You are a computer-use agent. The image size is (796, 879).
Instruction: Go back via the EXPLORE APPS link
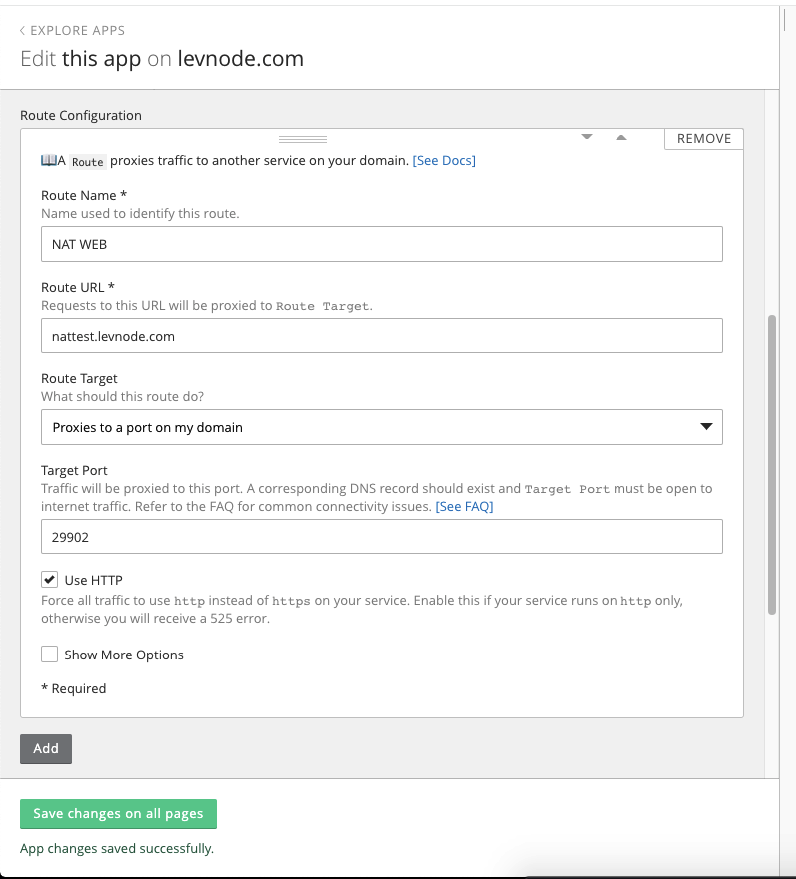[77, 31]
